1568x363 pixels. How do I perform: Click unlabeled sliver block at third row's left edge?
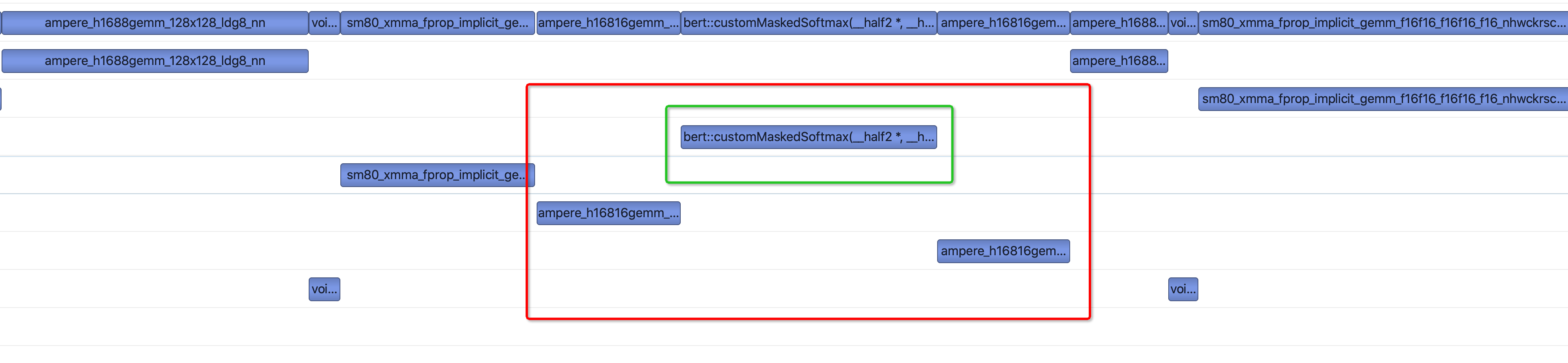click(1, 99)
